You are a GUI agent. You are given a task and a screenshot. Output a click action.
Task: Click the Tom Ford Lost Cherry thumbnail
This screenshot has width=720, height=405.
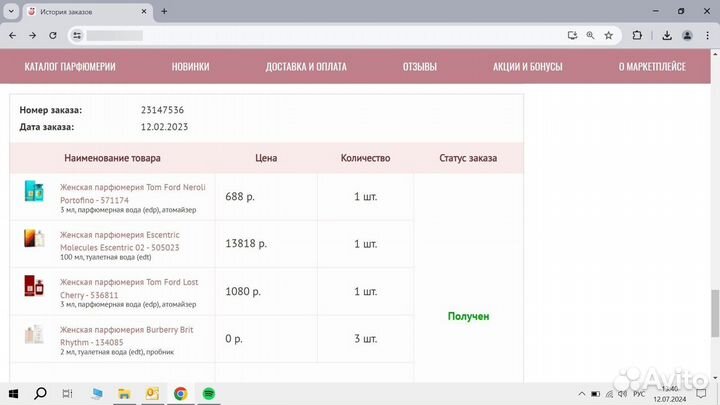tap(34, 286)
